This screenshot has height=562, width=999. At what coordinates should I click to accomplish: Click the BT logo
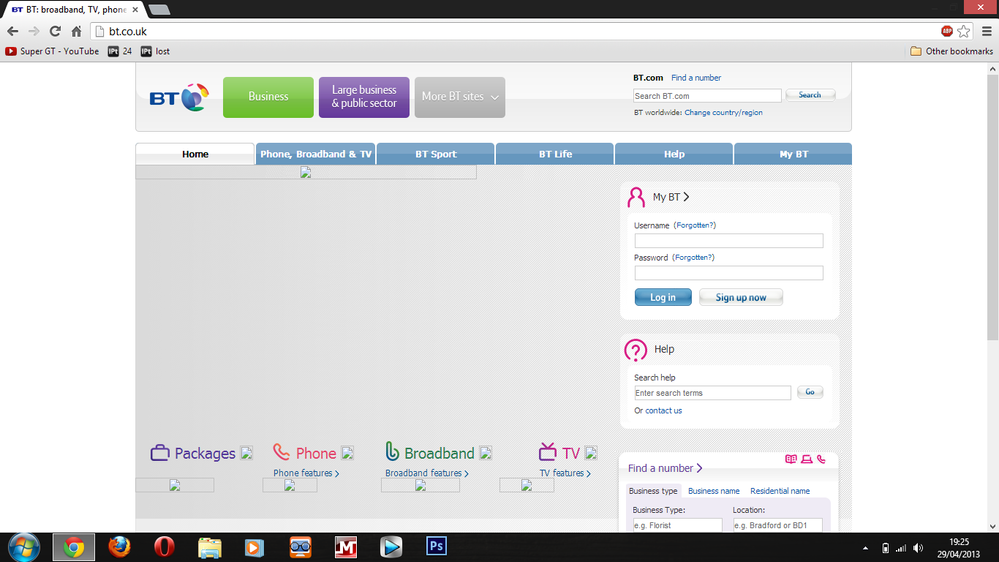(179, 97)
